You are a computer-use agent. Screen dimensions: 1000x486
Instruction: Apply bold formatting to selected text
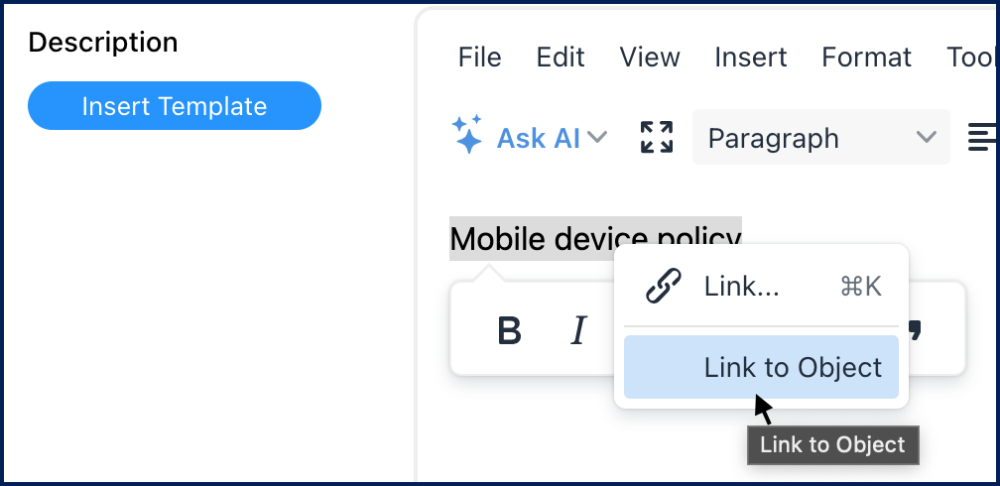click(x=510, y=331)
